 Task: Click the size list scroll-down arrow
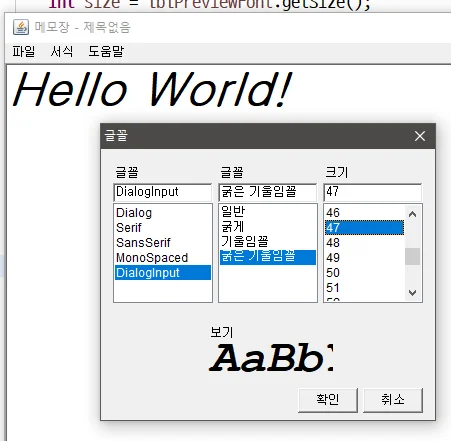click(x=412, y=293)
